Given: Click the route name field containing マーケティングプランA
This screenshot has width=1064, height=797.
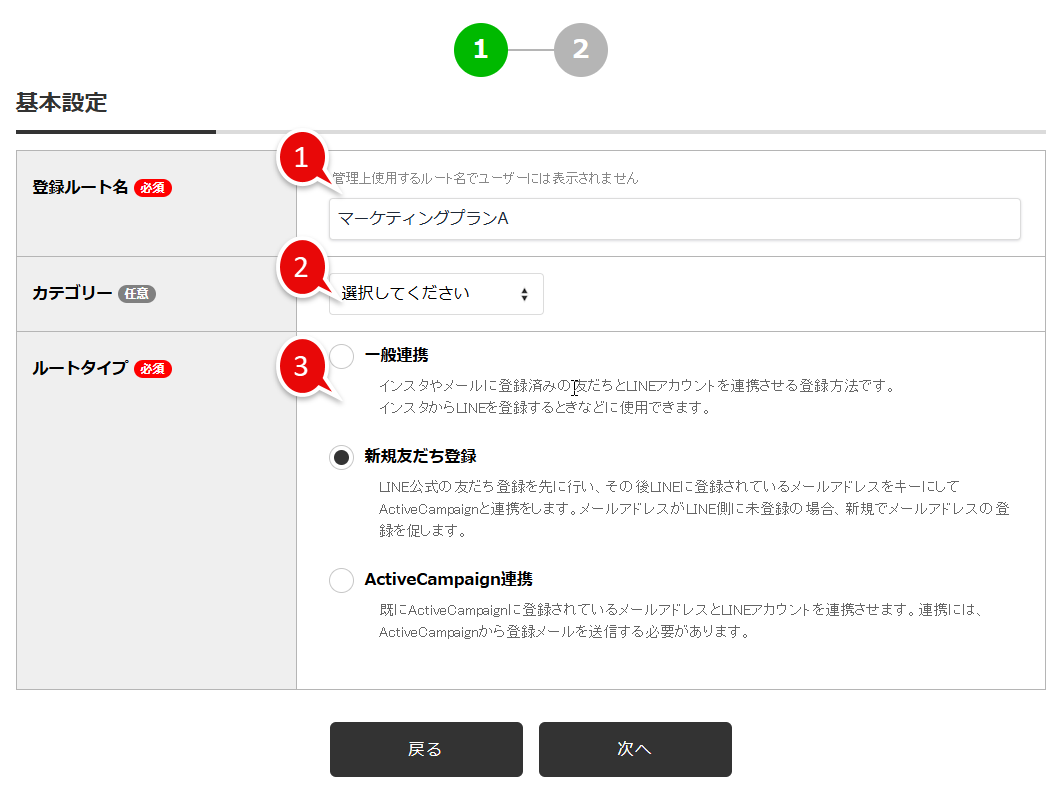Looking at the screenshot, I should [674, 219].
